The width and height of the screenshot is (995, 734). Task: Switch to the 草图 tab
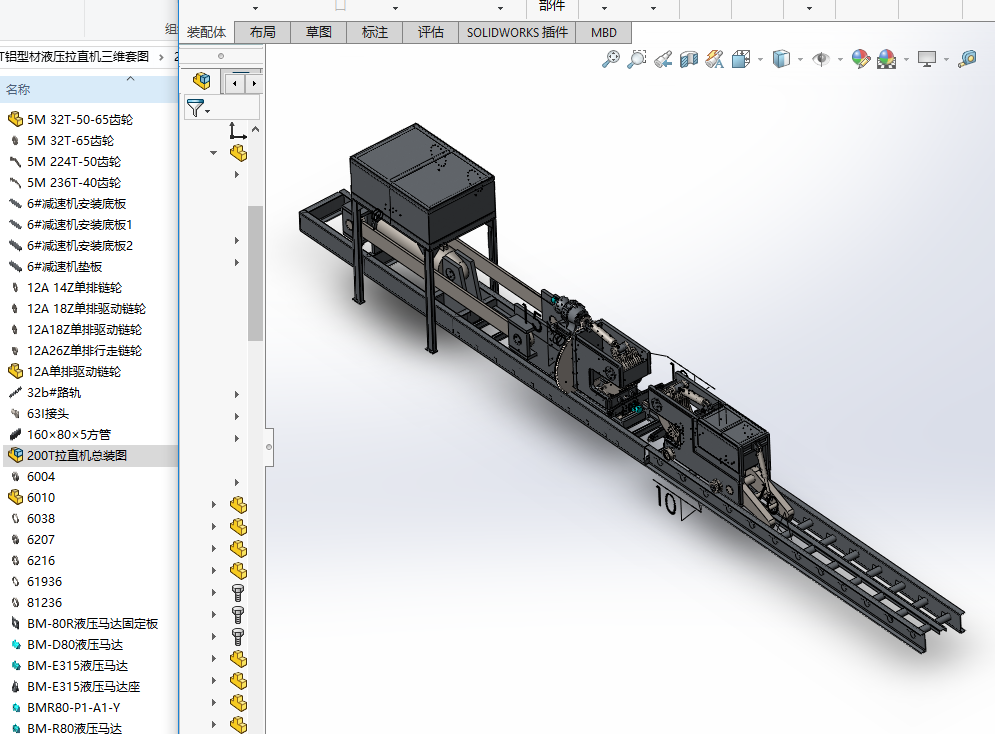coord(319,32)
